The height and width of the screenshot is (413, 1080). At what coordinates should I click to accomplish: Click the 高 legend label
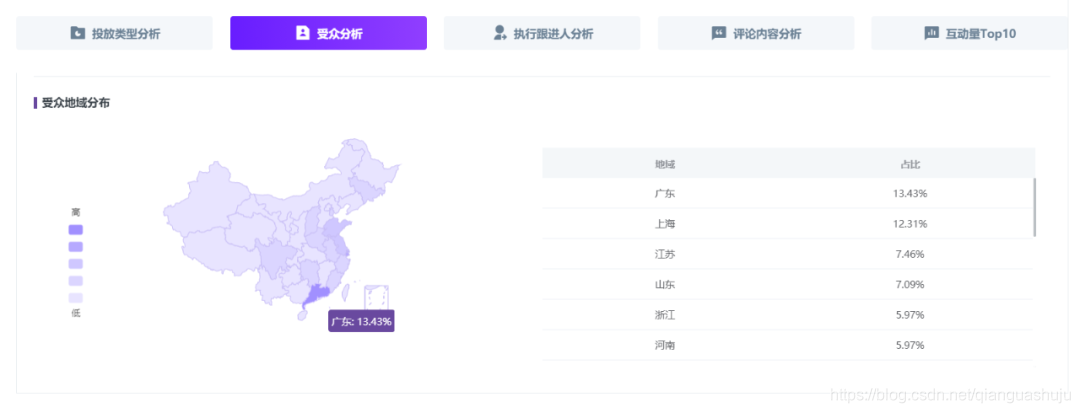(76, 212)
